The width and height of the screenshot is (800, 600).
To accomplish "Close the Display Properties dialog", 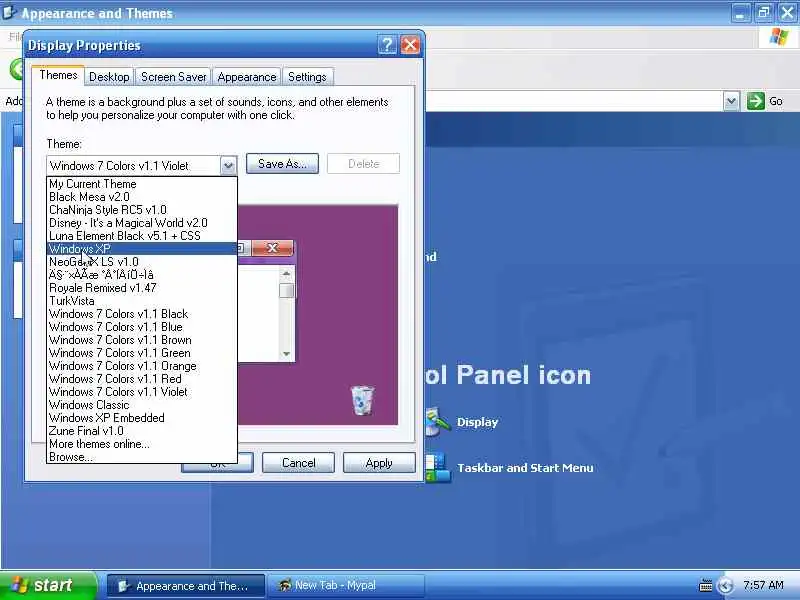I will pos(410,45).
